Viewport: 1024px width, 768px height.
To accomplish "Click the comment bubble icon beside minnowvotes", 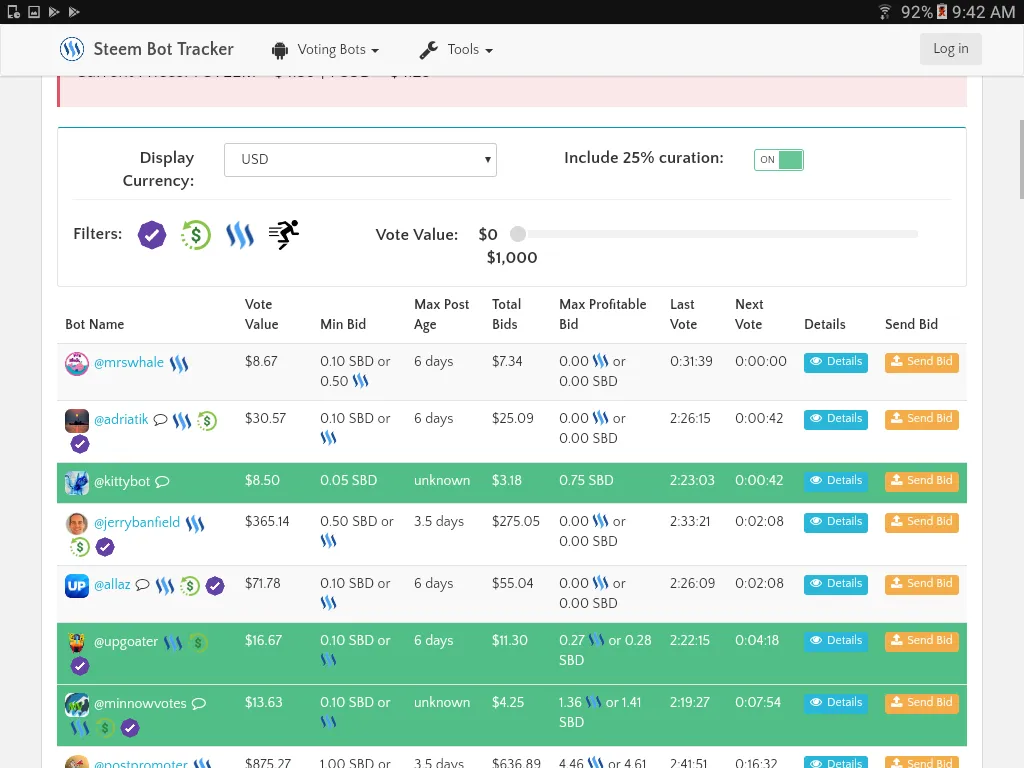I will [199, 704].
